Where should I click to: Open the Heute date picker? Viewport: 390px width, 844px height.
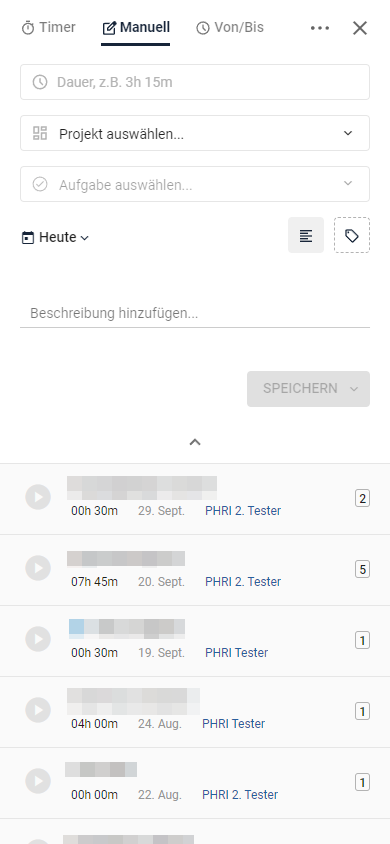(x=55, y=237)
